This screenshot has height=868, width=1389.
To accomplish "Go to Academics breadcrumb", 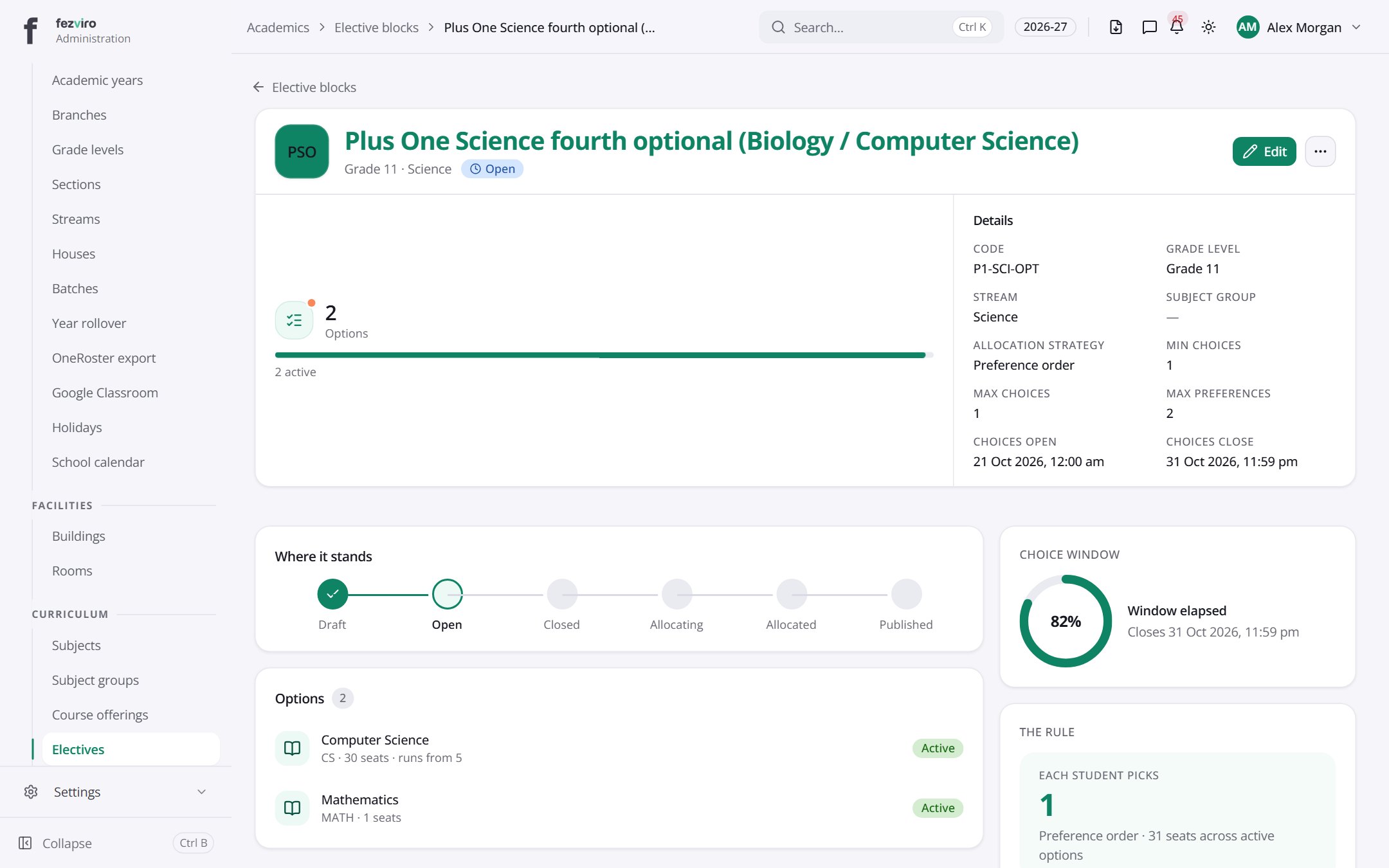I will tap(278, 28).
